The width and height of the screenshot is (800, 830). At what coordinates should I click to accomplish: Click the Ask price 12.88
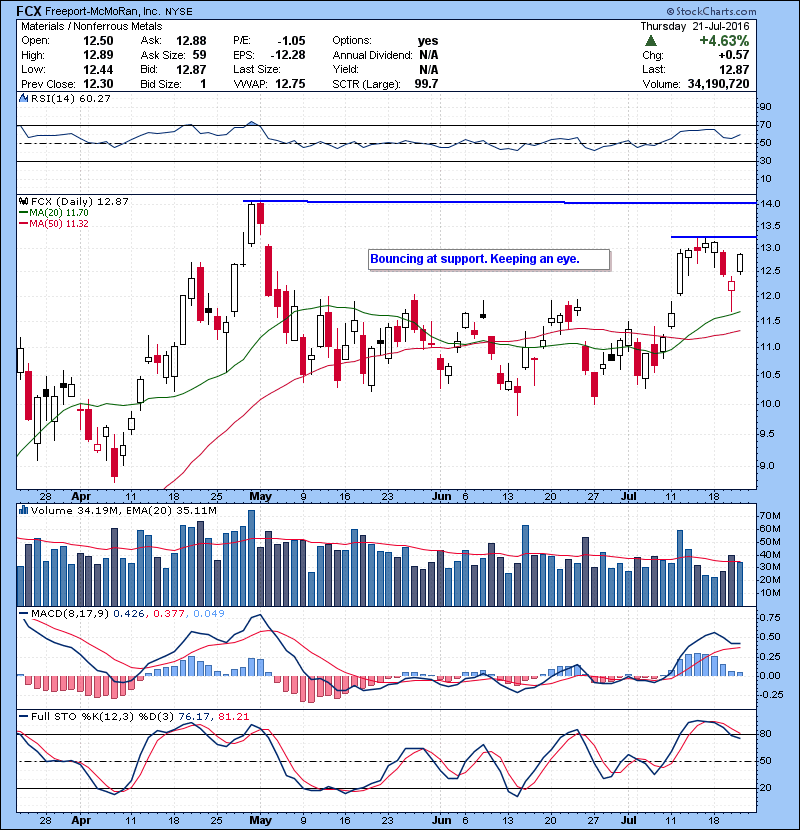(x=191, y=41)
